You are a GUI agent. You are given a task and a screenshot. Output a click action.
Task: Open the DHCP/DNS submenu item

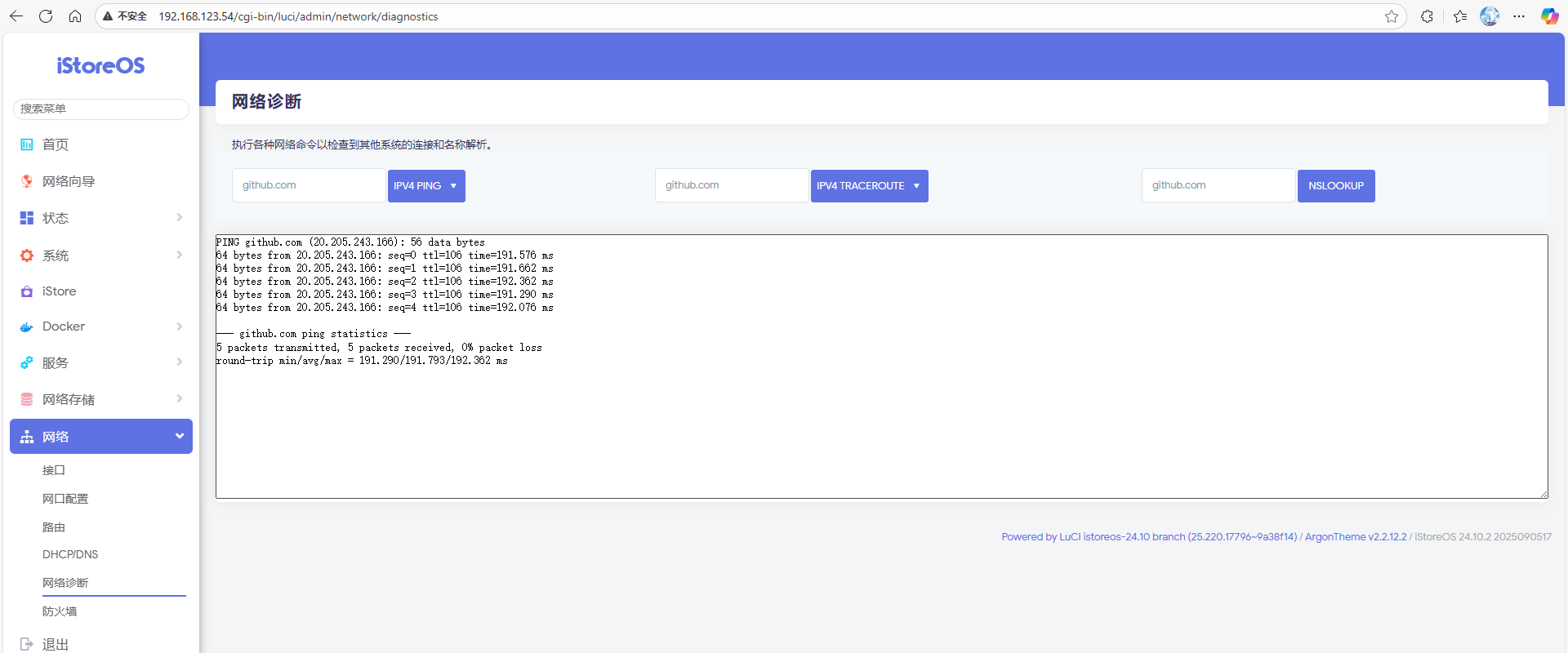[x=70, y=554]
